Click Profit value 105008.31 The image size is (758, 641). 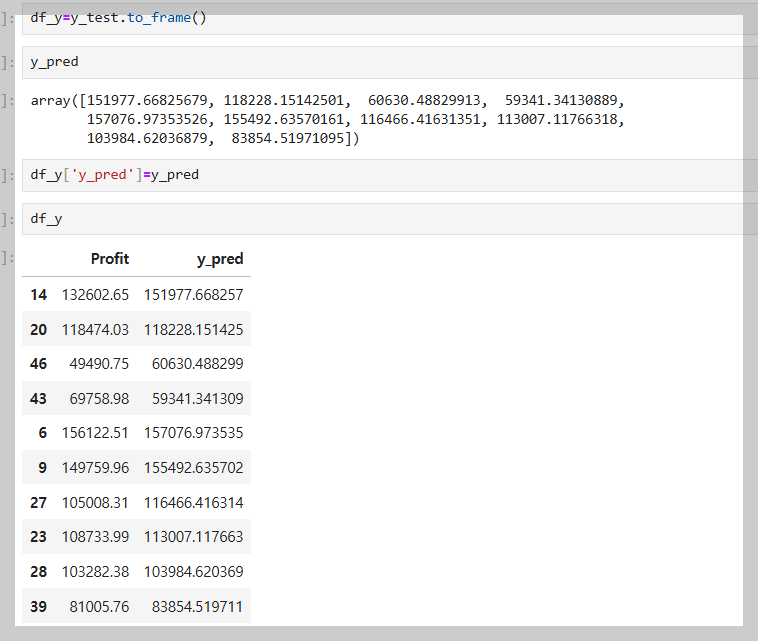pos(95,503)
